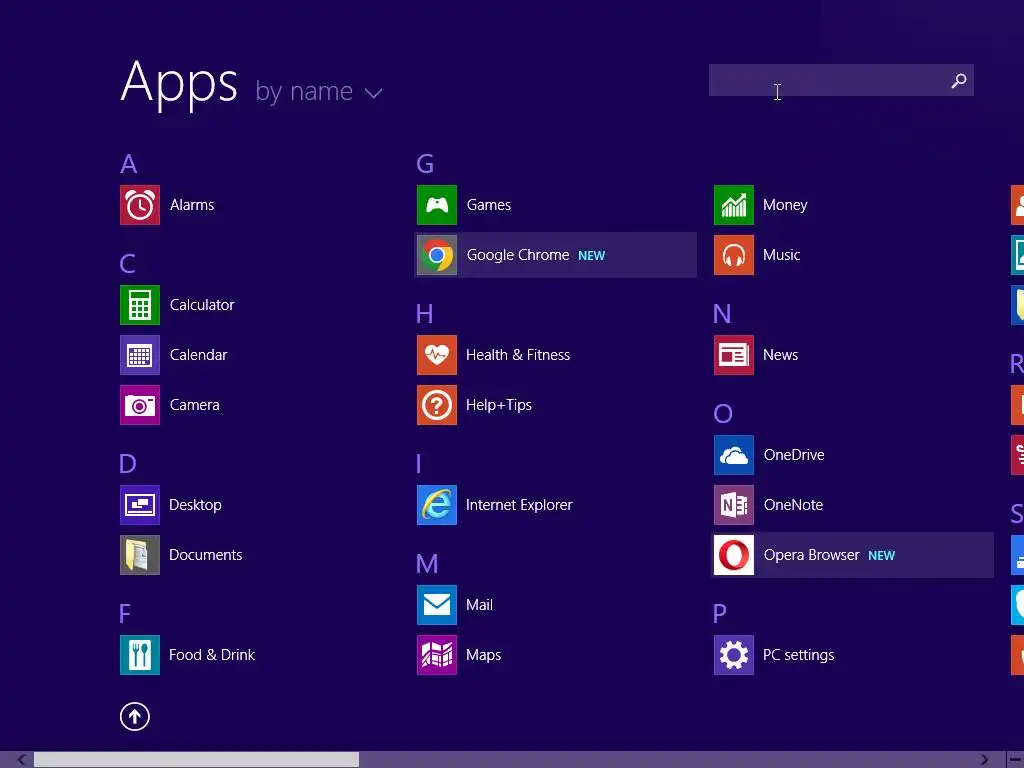Click the horizontal scrollbar thumb
Image resolution: width=1024 pixels, height=768 pixels.
(x=196, y=760)
